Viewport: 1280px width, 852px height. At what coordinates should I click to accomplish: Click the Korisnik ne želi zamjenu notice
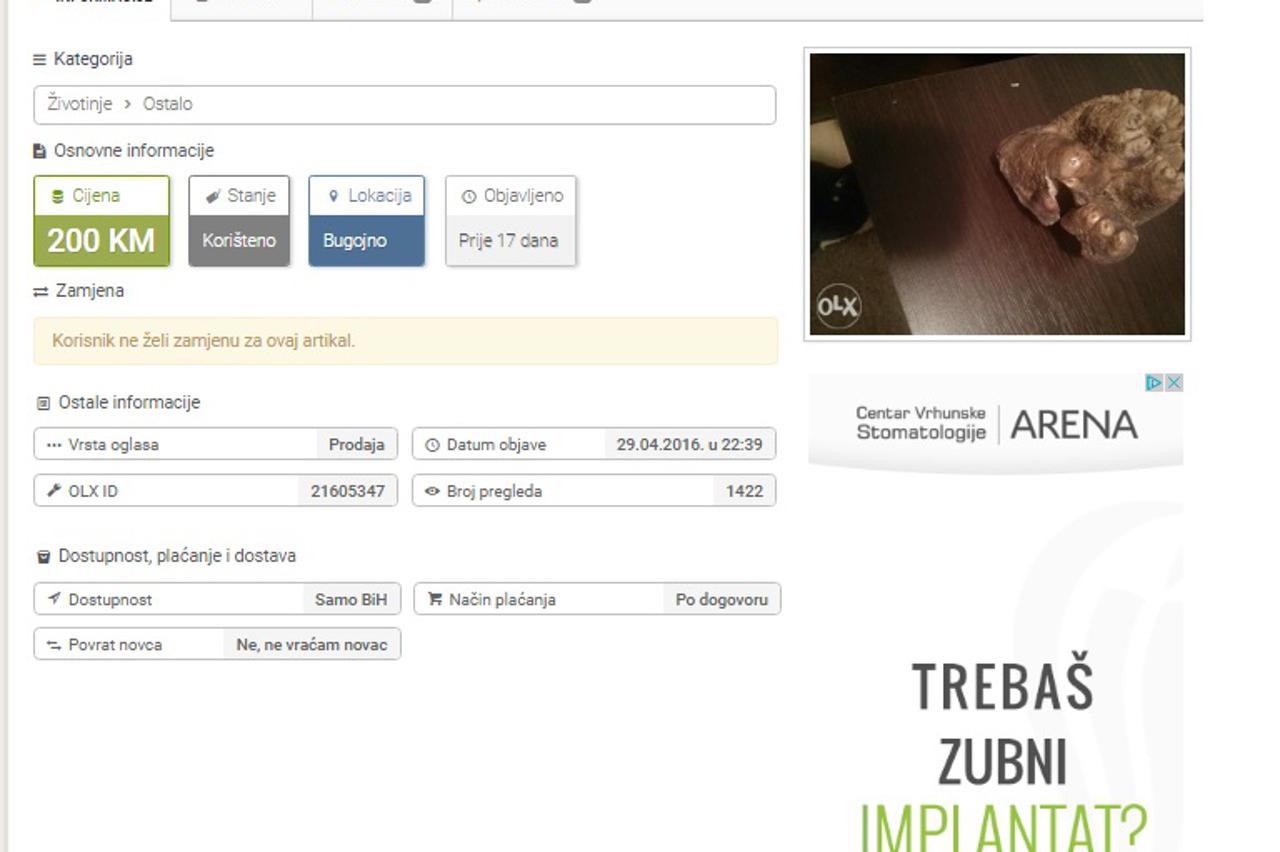(x=406, y=341)
